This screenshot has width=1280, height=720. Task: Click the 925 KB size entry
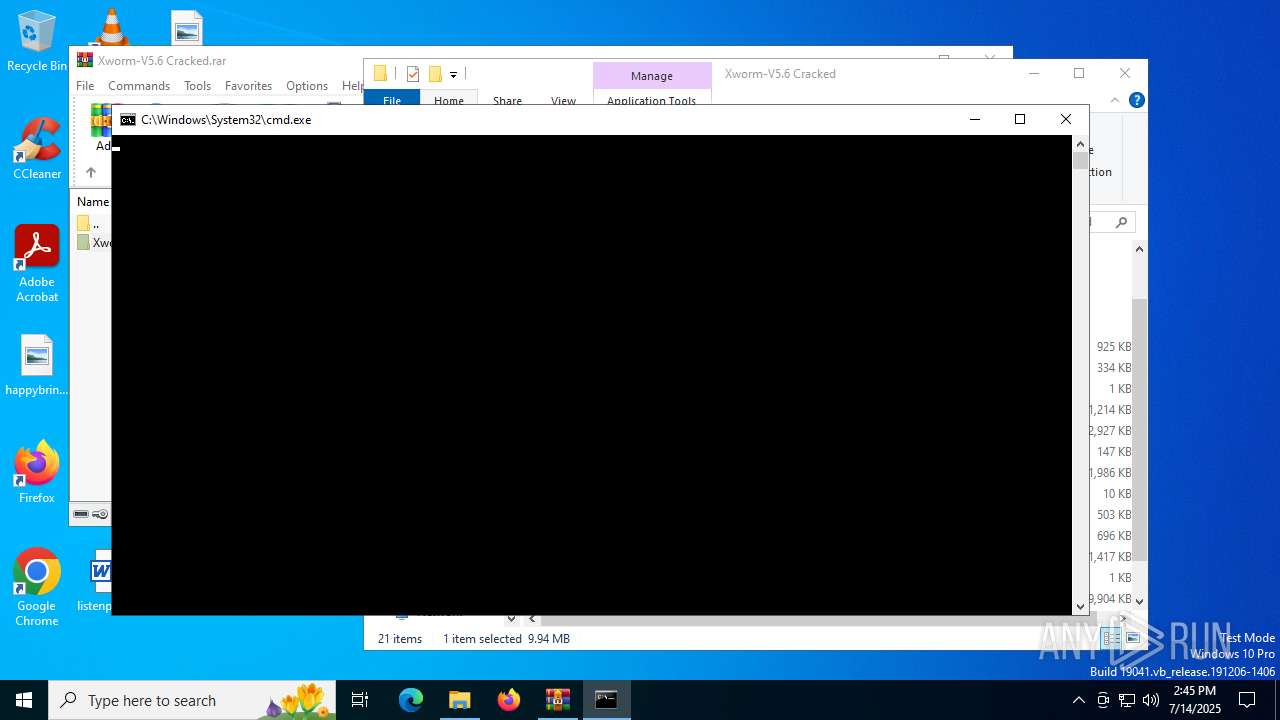(x=1113, y=347)
